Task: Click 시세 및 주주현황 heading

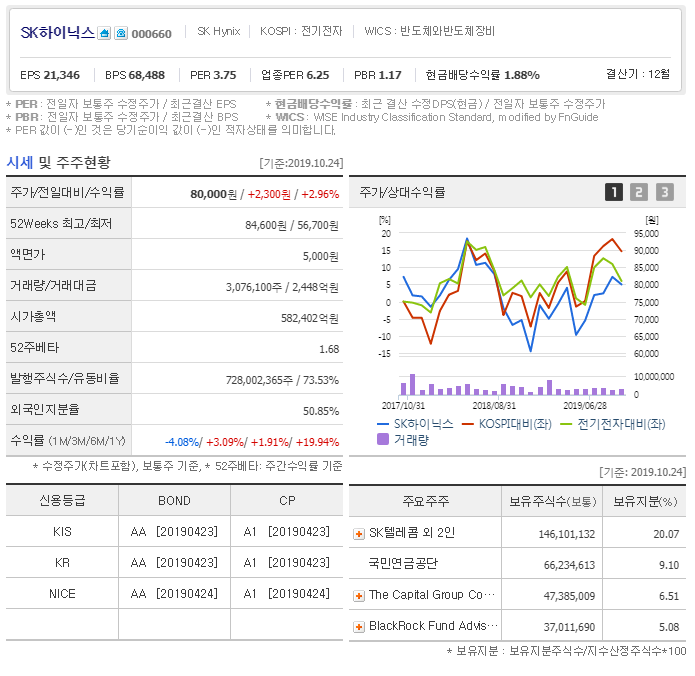Action: click(x=59, y=163)
